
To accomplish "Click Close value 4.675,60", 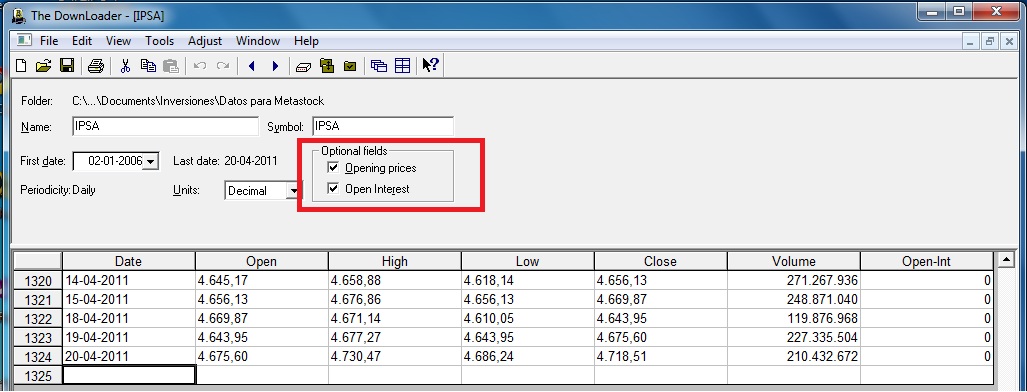I will 660,338.
